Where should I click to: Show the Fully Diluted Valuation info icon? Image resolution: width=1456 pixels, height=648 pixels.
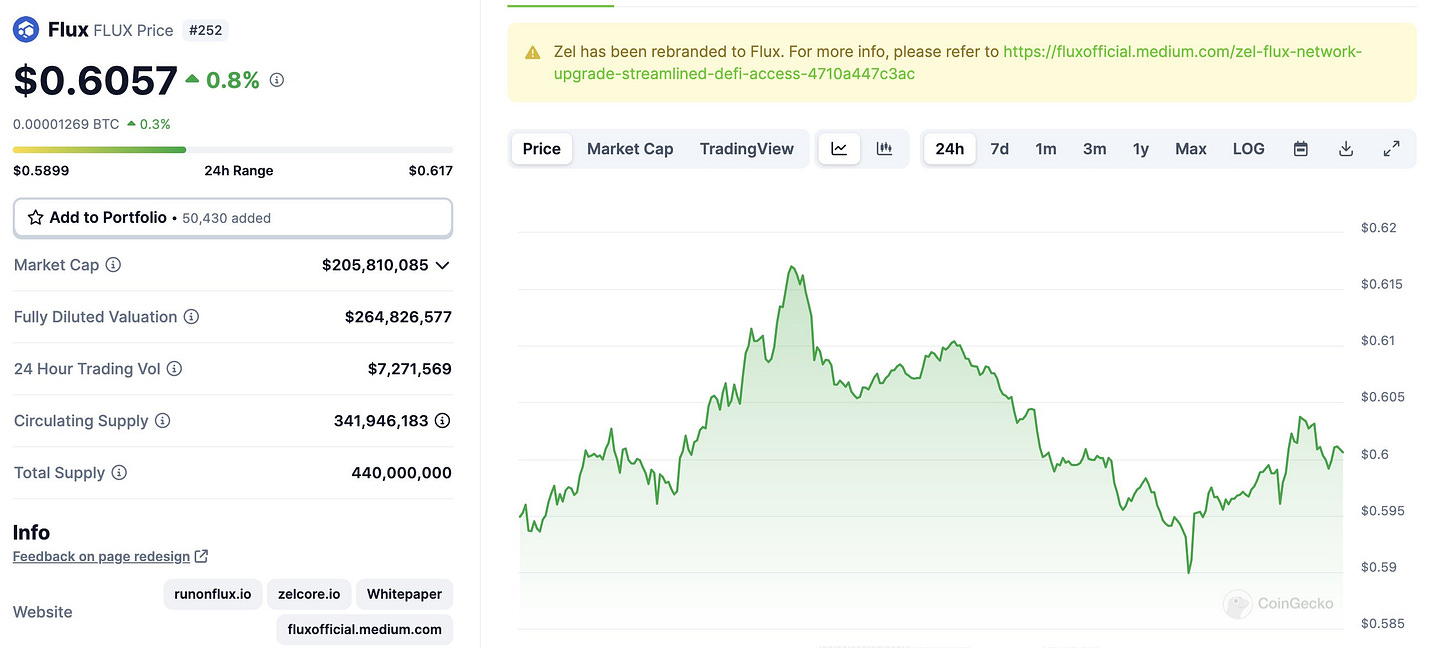tap(191, 317)
